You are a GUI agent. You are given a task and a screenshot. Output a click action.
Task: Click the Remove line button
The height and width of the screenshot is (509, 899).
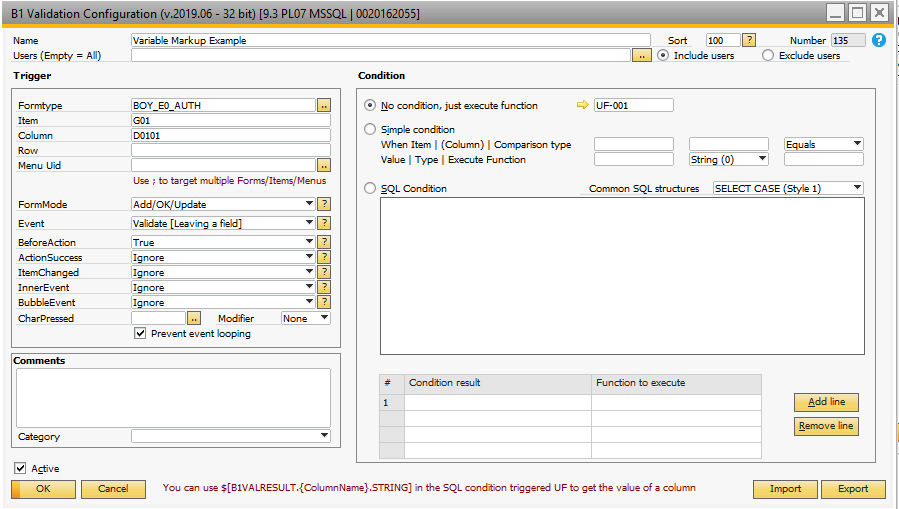[x=826, y=426]
